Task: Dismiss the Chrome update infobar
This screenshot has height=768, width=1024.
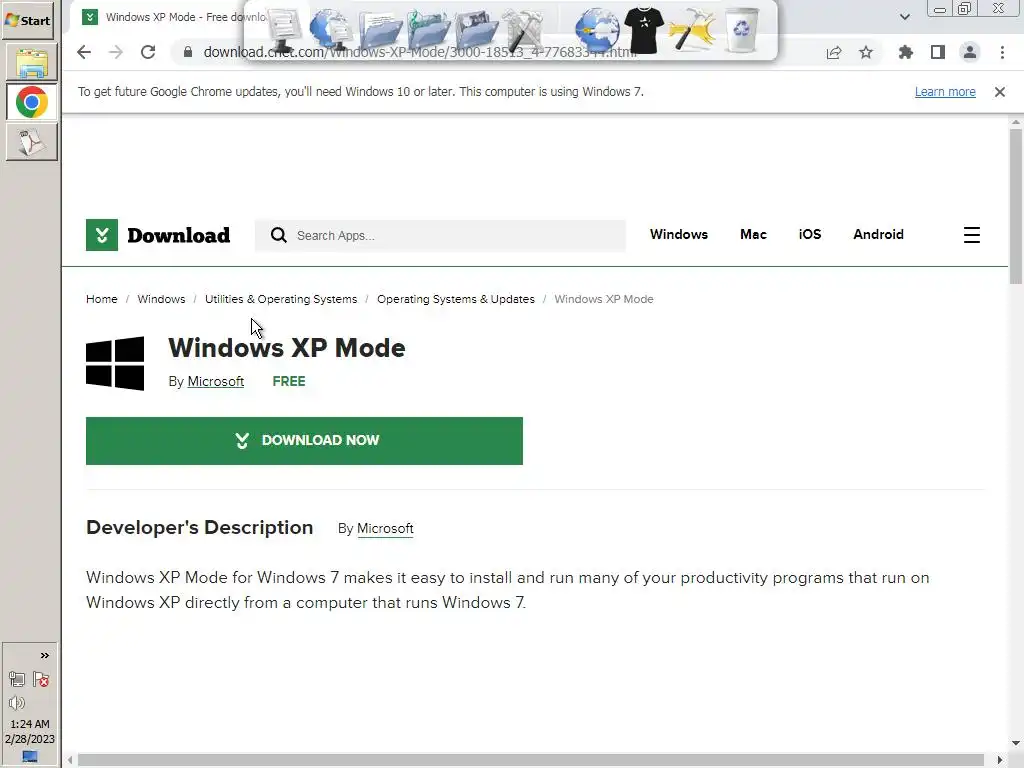Action: pyautogui.click(x=1000, y=92)
